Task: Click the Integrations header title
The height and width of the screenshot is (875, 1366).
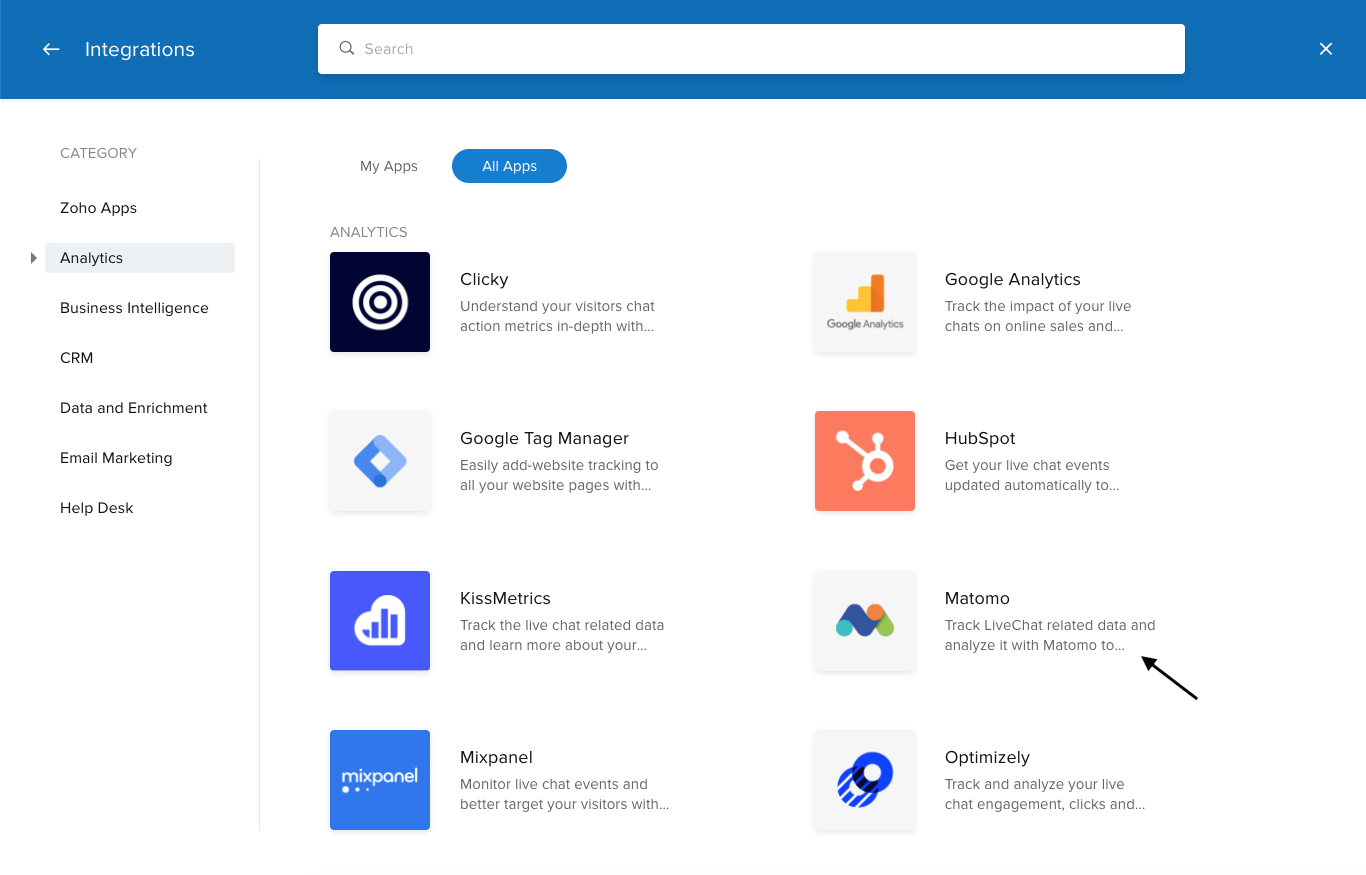Action: (x=140, y=49)
